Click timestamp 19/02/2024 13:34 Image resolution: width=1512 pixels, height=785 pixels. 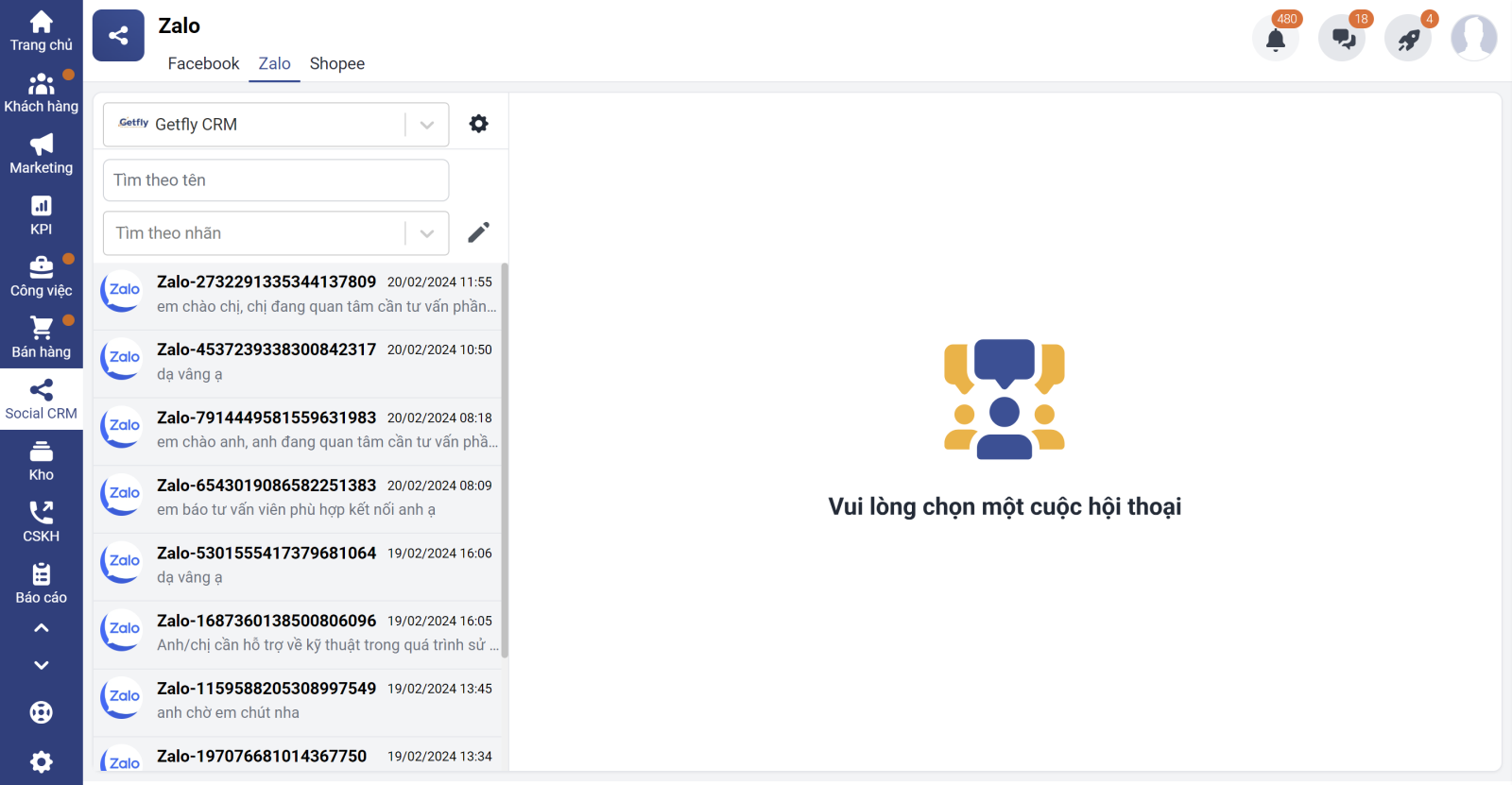click(439, 757)
